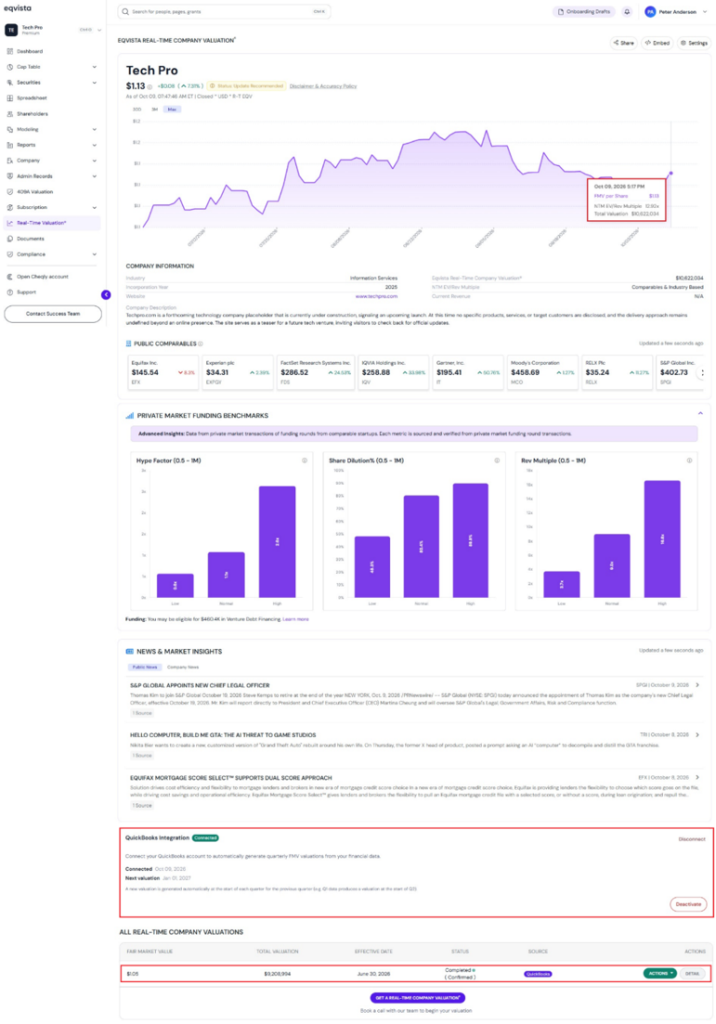Click the Embed button
716x1024 pixels.
point(657,43)
